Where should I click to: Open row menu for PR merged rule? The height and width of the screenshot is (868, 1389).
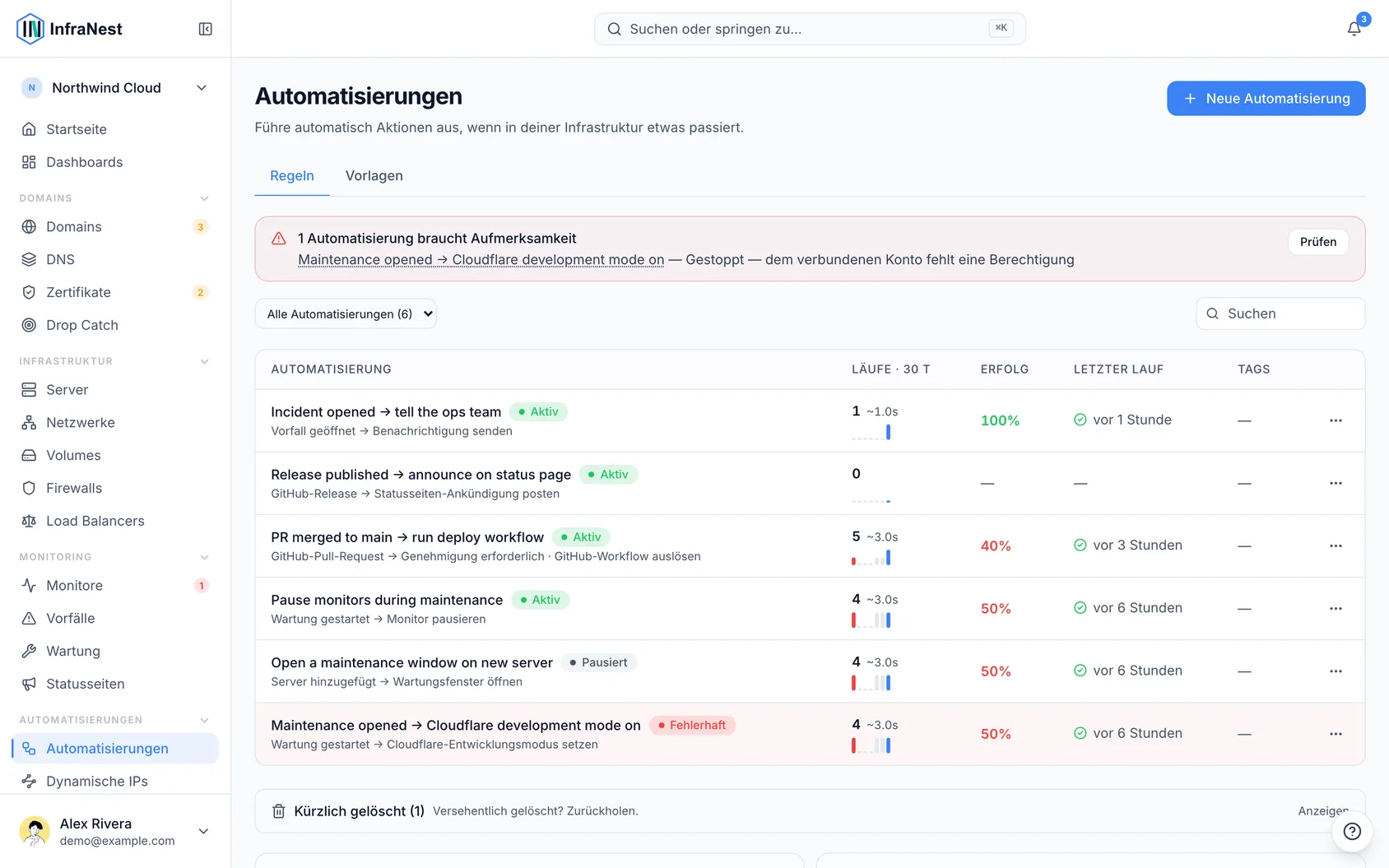(1336, 545)
